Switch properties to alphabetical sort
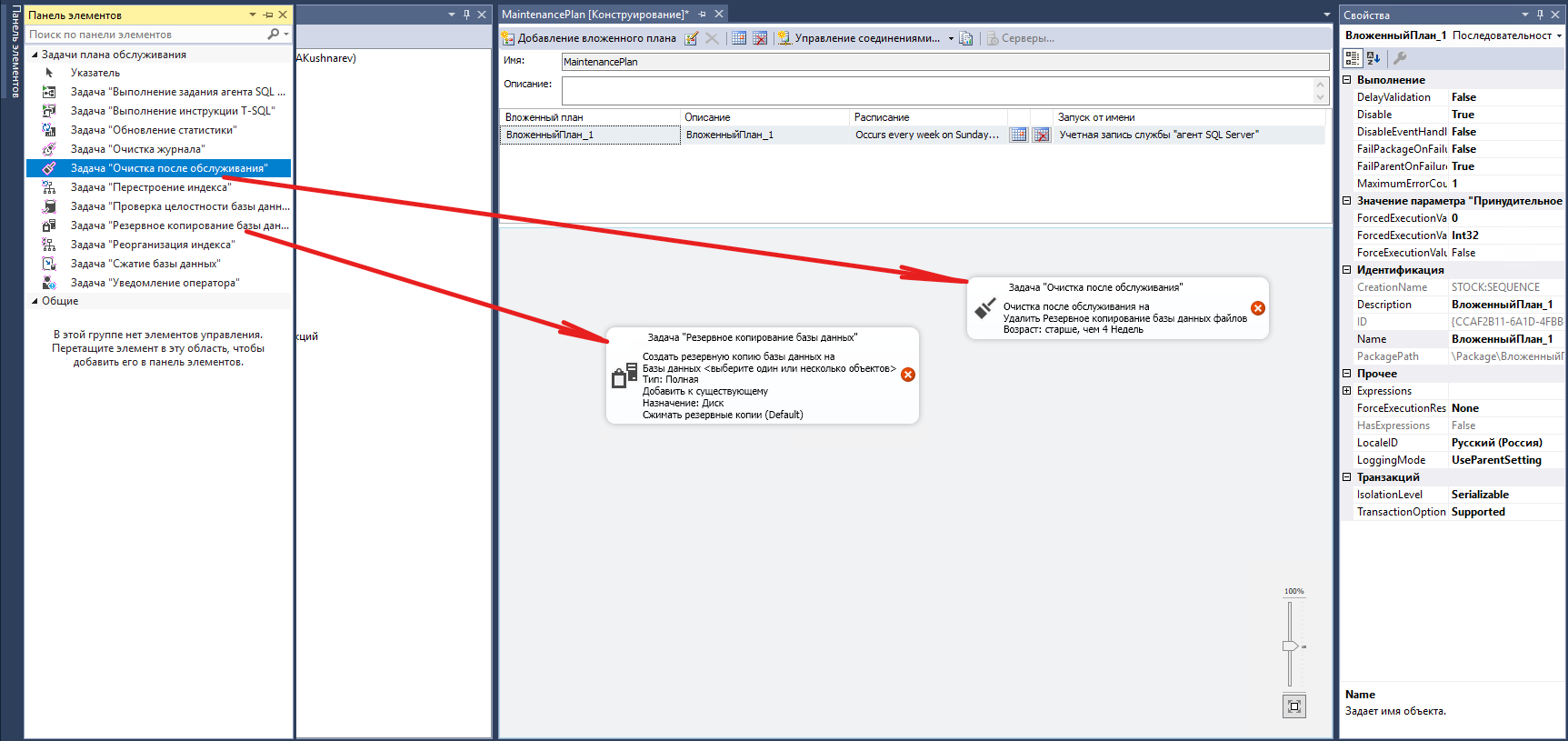Viewport: 1568px width, 741px height. tap(1373, 58)
